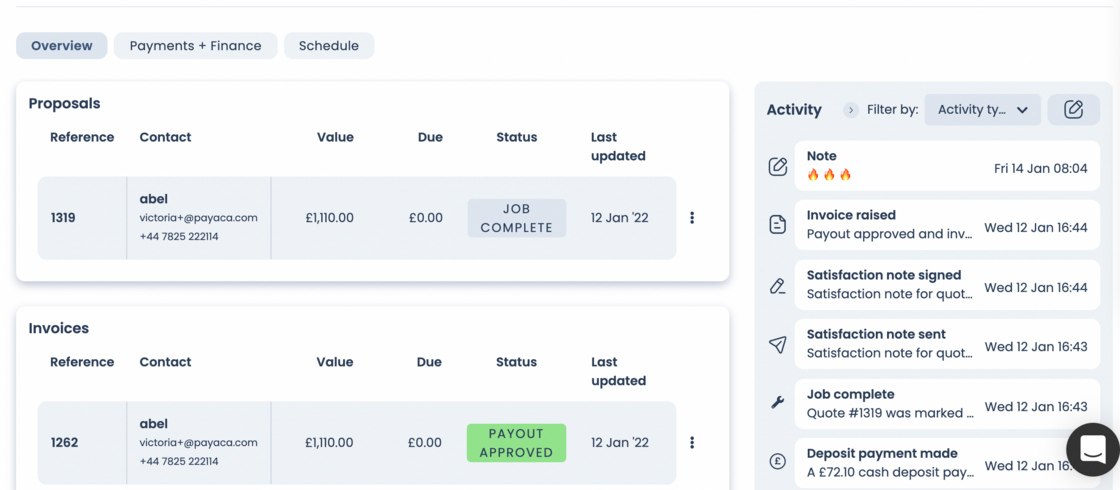The image size is (1120, 490).
Task: Open the chat support widget icon
Action: (1092, 450)
